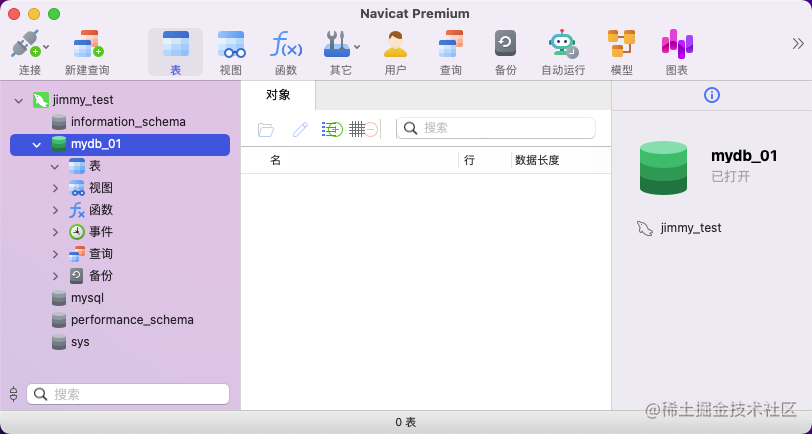The width and height of the screenshot is (812, 434).
Task: Select the mysql database
Action: tap(78, 298)
